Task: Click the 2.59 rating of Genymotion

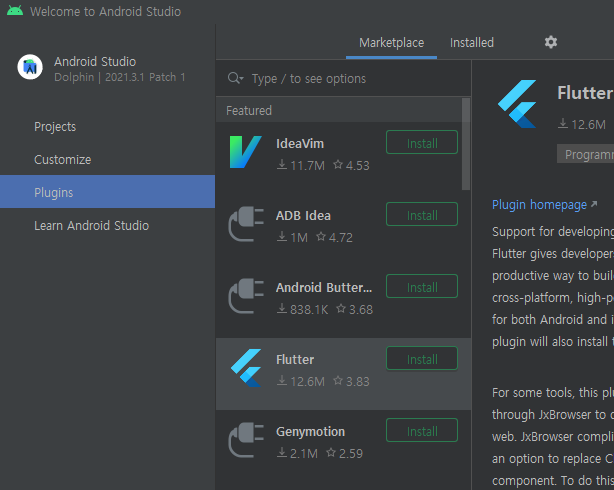Action: pos(351,454)
